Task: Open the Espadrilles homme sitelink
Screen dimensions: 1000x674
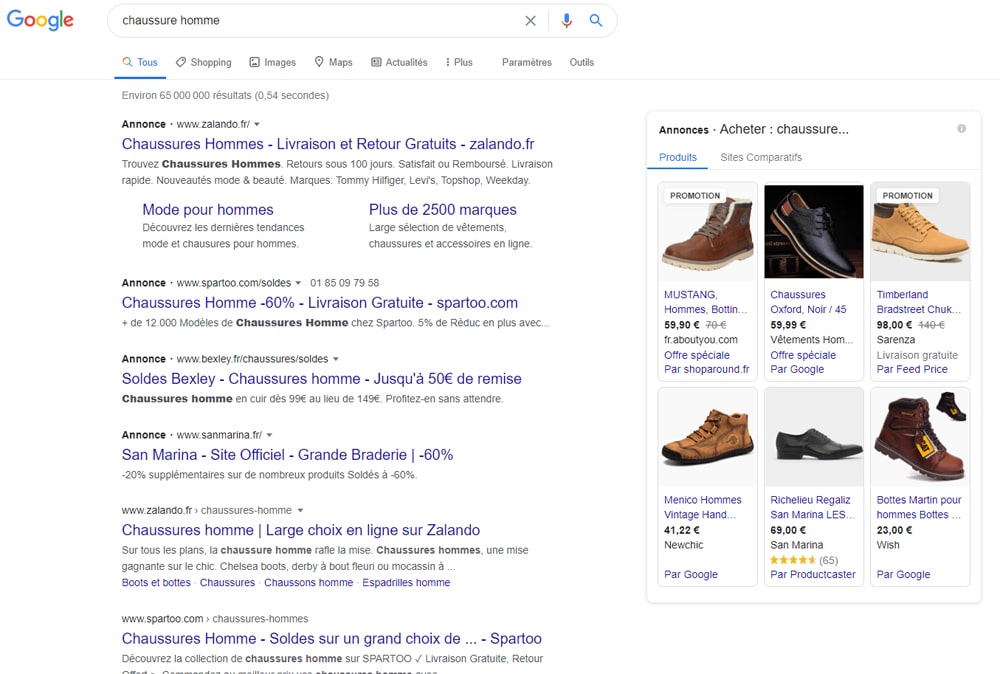Action: click(406, 583)
